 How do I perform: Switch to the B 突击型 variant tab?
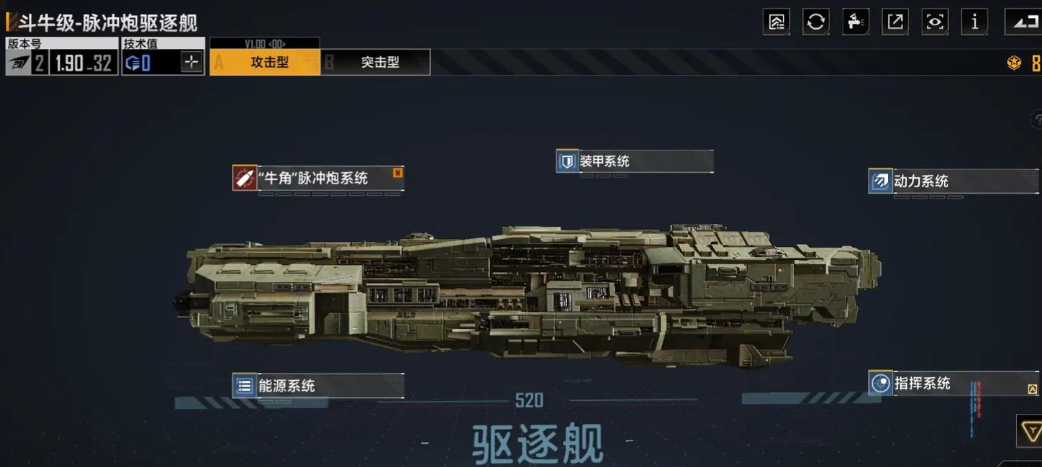point(375,62)
